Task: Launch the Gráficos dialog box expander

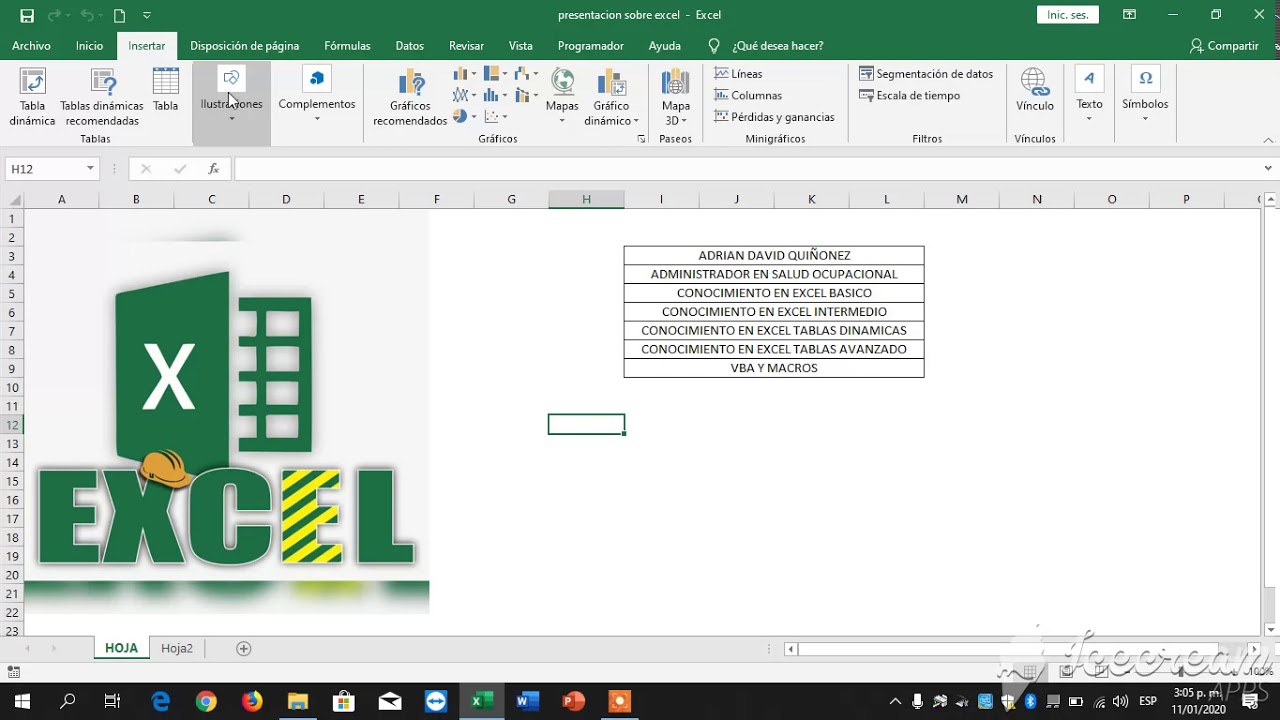Action: [x=641, y=139]
